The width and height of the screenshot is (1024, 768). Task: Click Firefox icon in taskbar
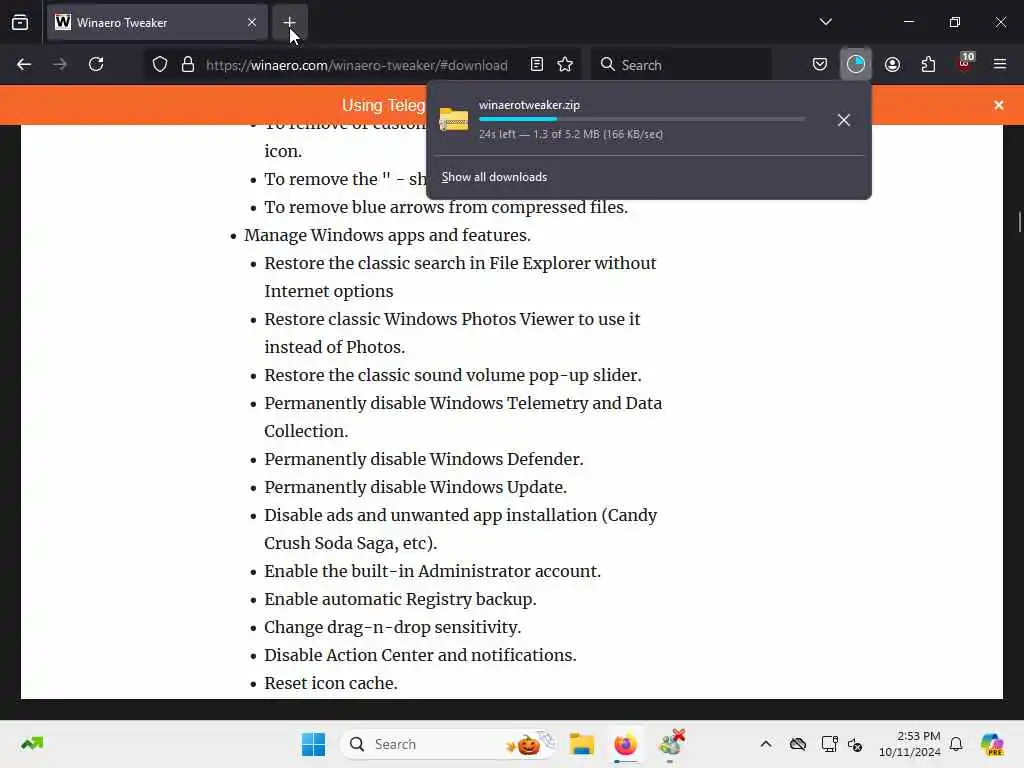pyautogui.click(x=626, y=744)
